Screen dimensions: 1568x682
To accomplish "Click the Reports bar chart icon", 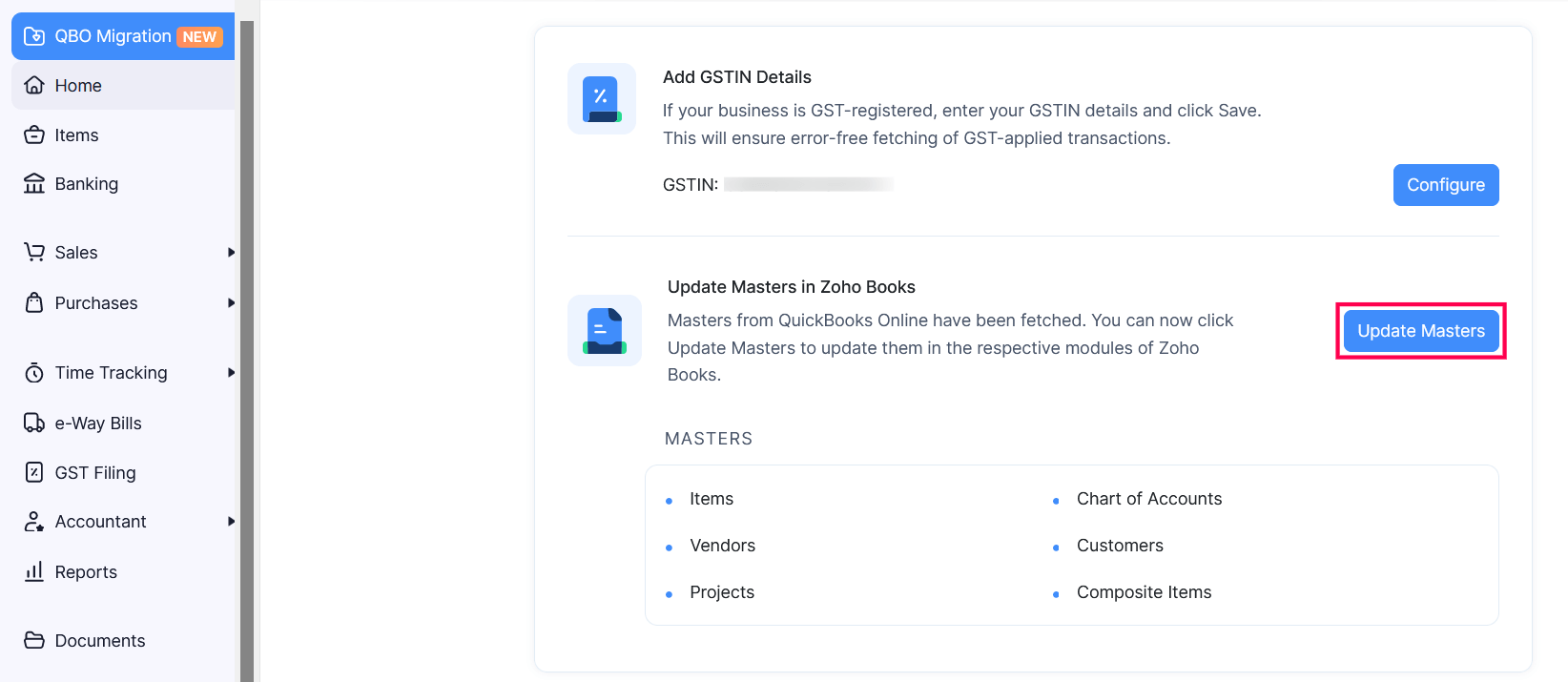I will [x=34, y=571].
